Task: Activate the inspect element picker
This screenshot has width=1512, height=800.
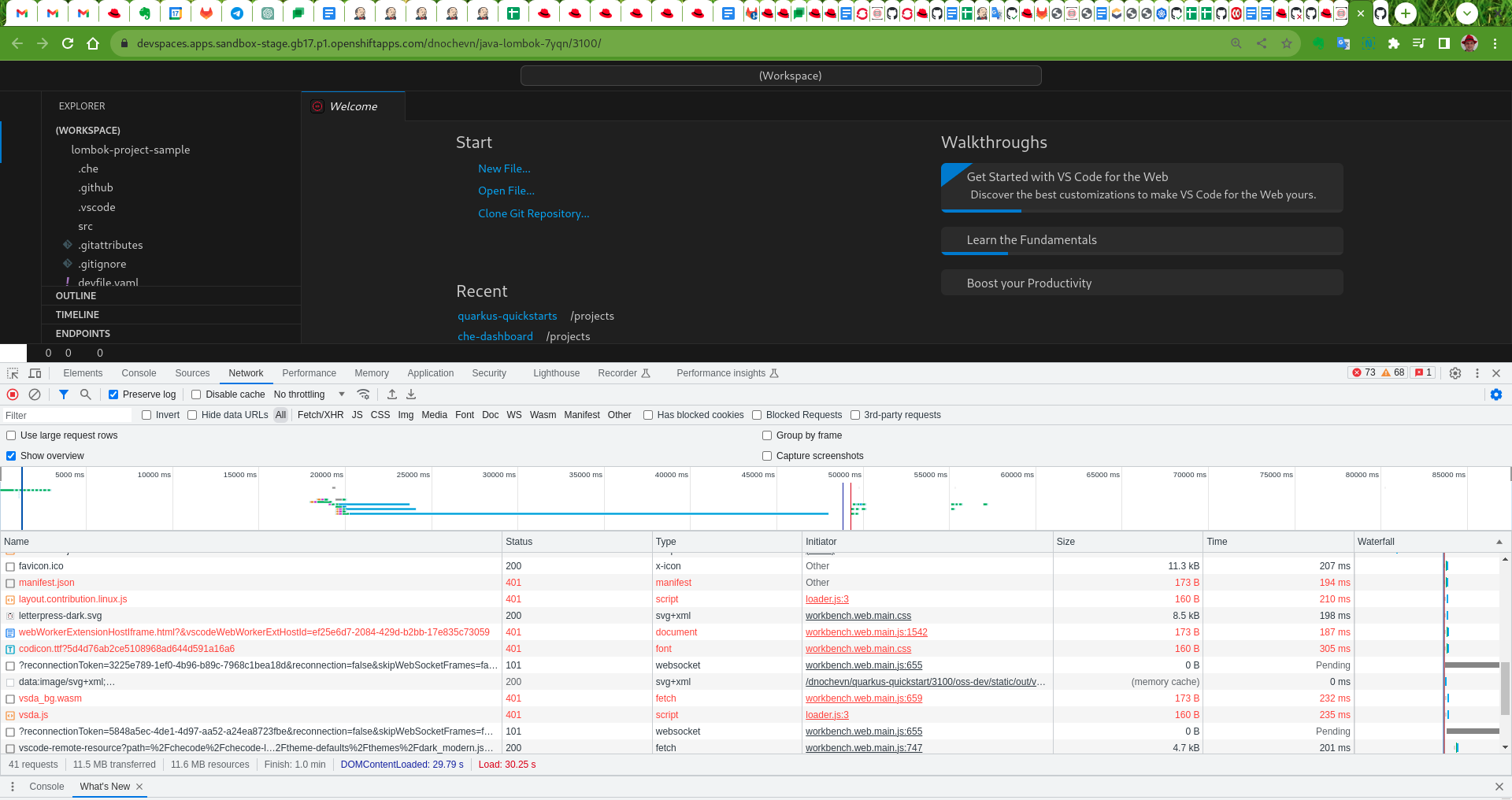Action: click(13, 373)
